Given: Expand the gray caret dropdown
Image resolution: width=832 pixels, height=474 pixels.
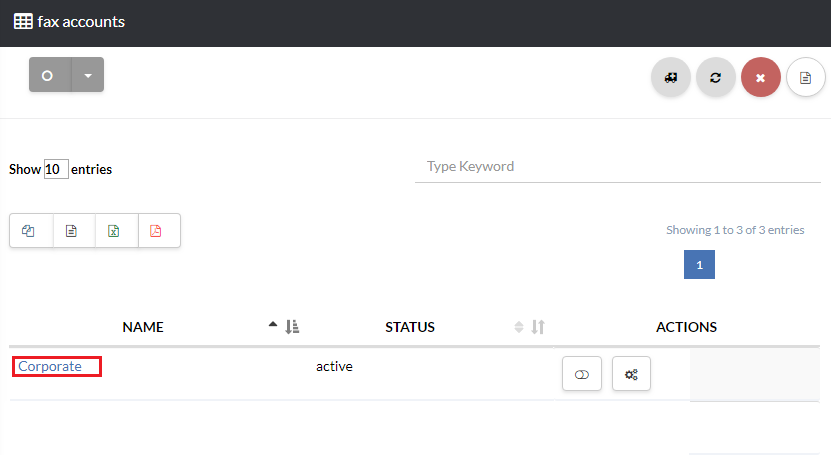Looking at the screenshot, I should [x=88, y=75].
